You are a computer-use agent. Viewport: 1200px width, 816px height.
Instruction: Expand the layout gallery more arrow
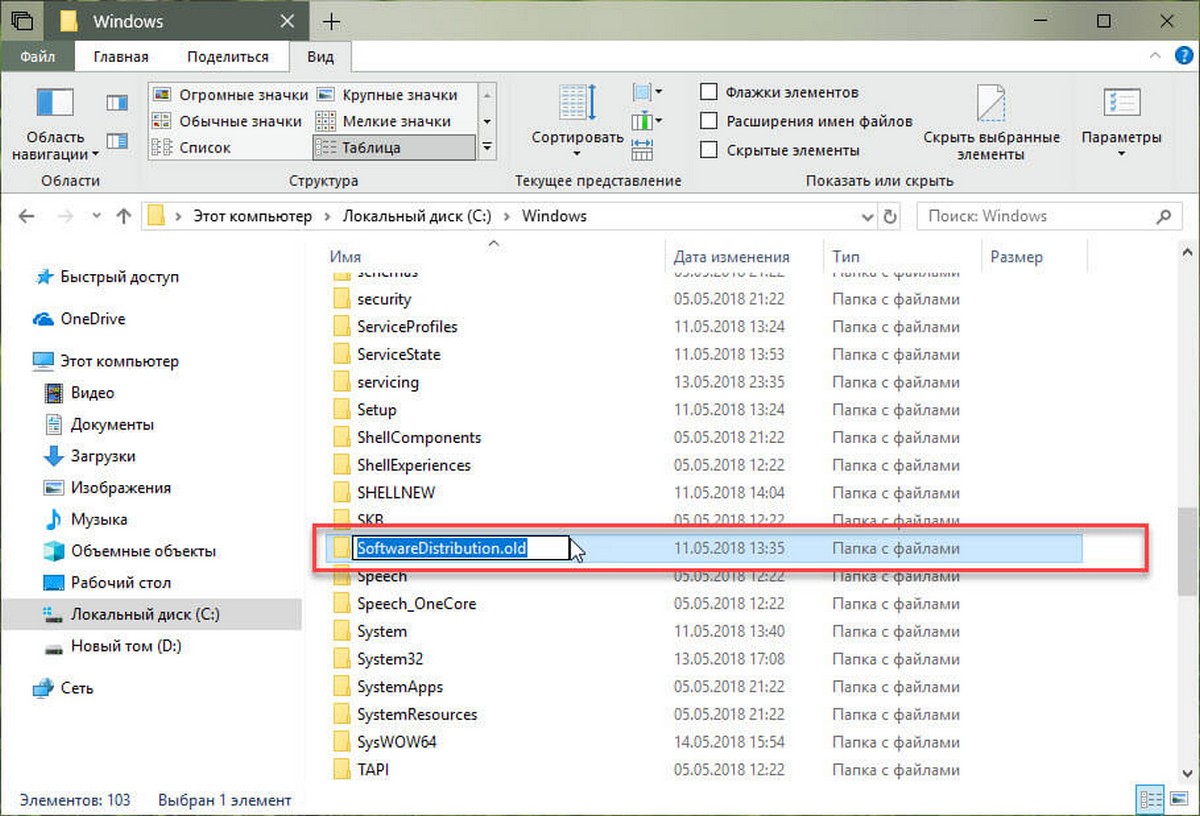pos(487,147)
